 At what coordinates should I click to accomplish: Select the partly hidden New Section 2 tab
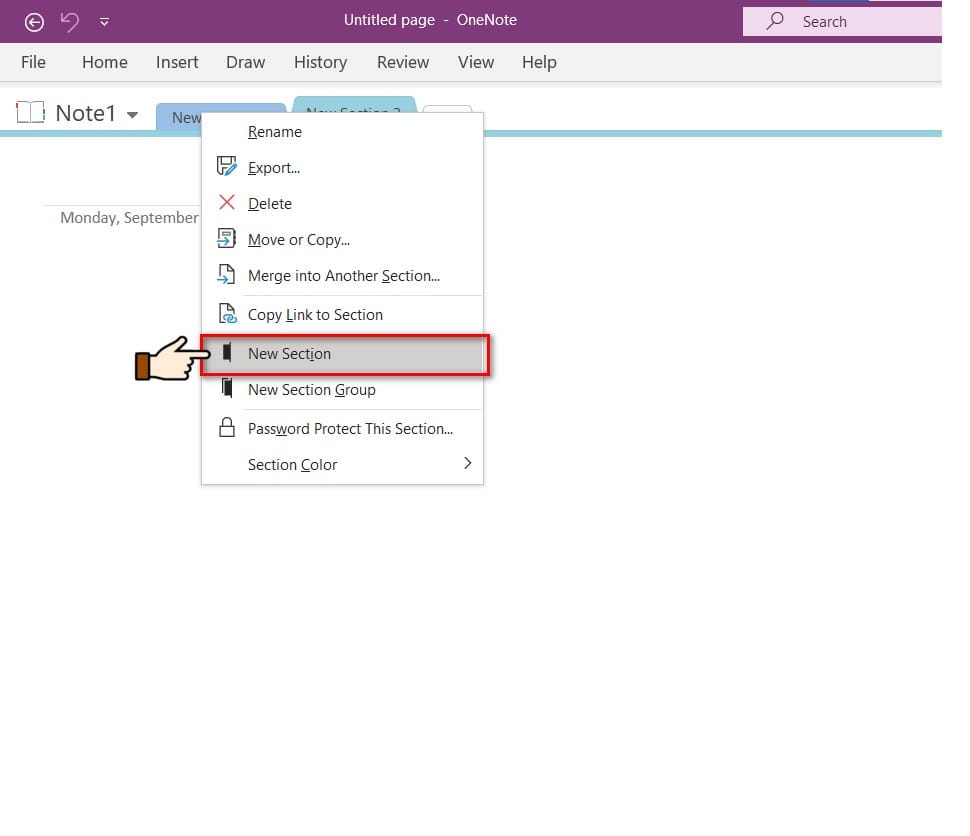point(354,105)
